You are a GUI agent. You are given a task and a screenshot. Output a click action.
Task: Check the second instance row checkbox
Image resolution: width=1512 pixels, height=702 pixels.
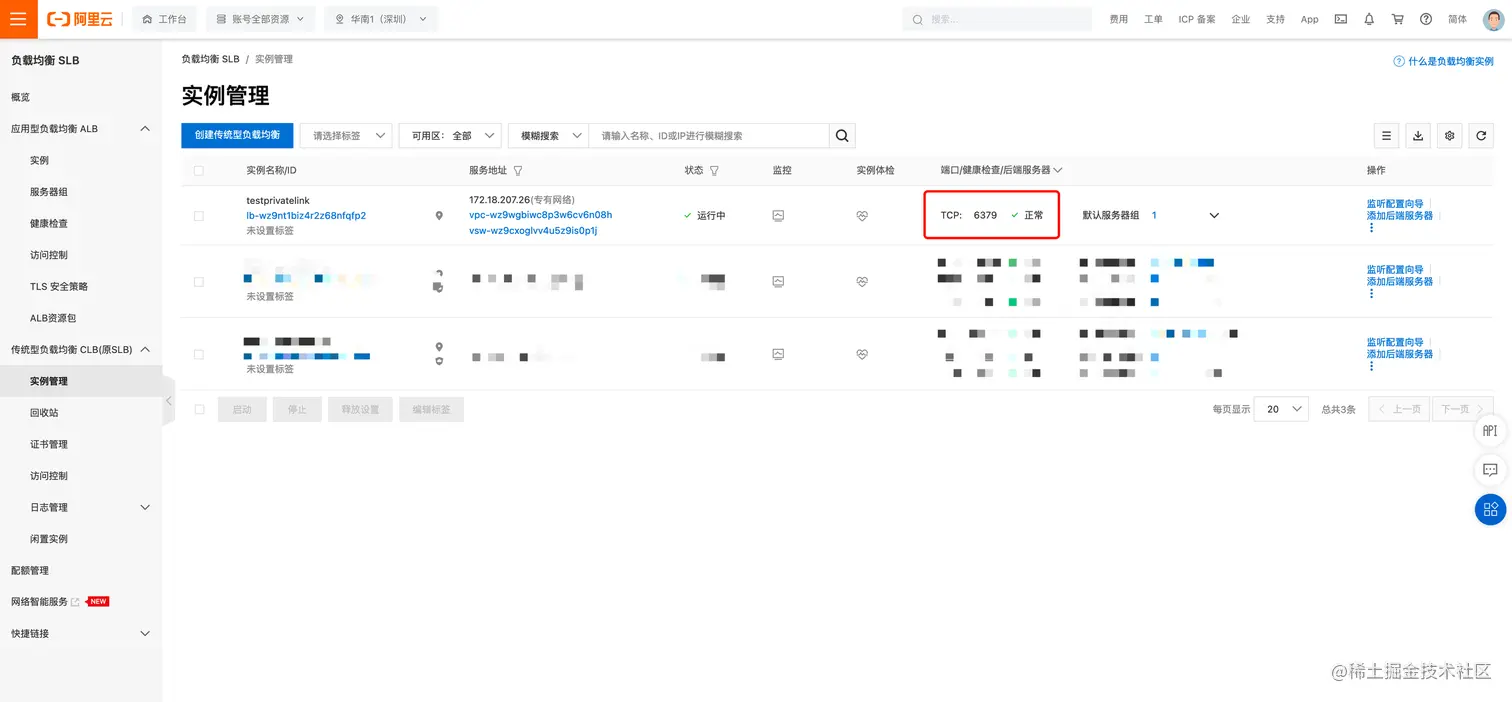coord(198,282)
